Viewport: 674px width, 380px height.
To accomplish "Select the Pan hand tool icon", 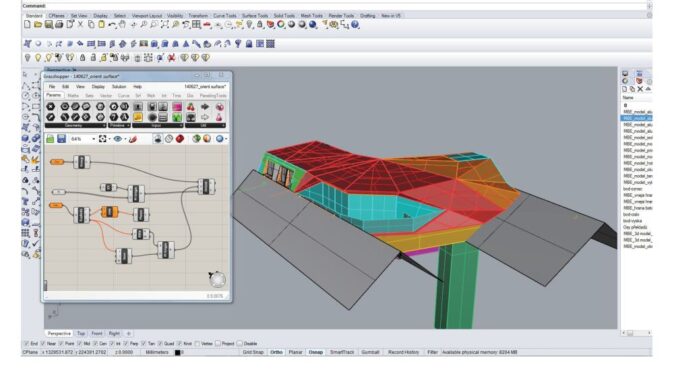I will pos(123,25).
